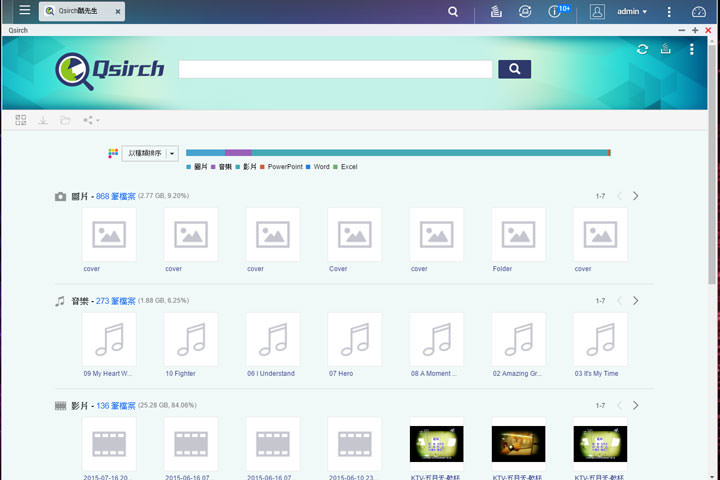Open the main hamburger menu
Viewport: 720px width, 480px height.
point(24,11)
